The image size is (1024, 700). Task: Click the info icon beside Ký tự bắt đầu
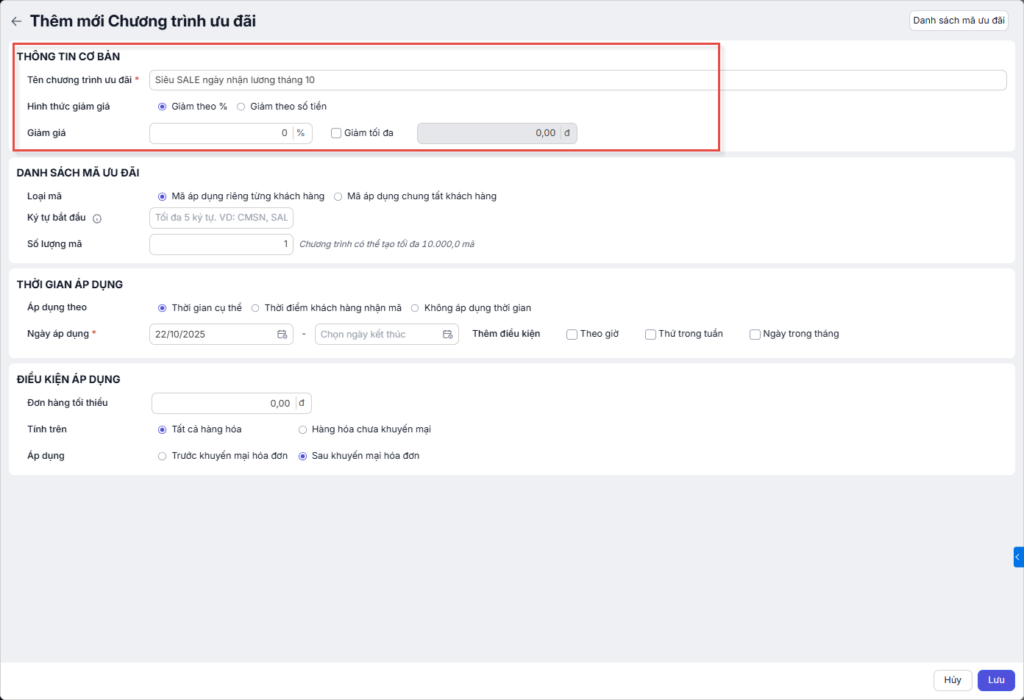point(97,218)
